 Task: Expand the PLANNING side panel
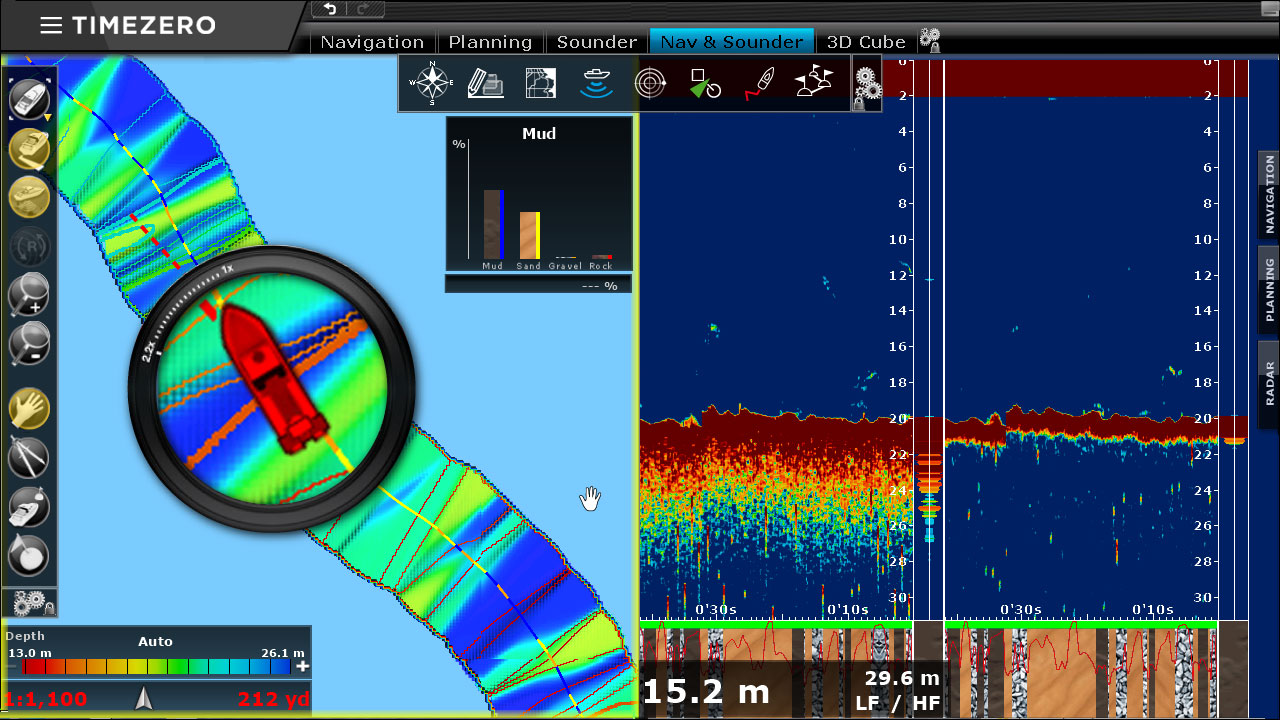[1269, 289]
